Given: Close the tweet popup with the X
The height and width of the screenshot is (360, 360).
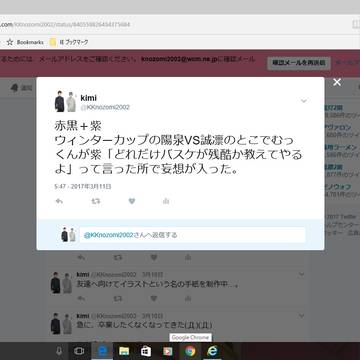Looking at the screenshot, I should click(337, 82).
